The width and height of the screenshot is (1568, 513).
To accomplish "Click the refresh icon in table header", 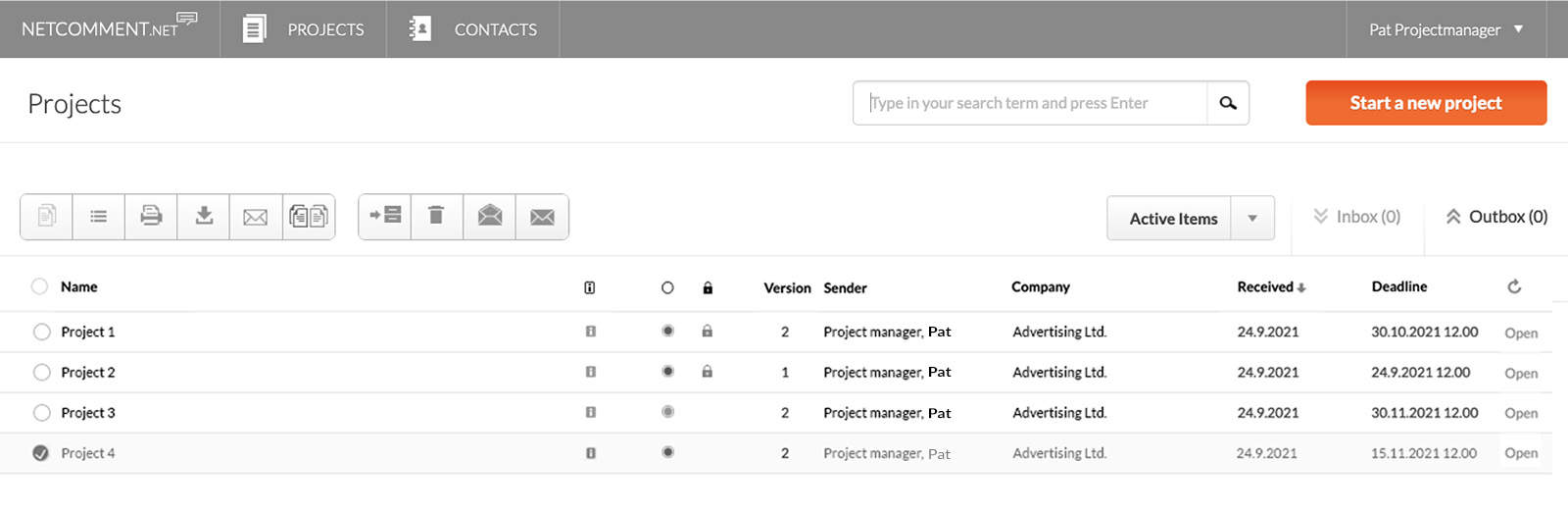I will (x=1514, y=286).
